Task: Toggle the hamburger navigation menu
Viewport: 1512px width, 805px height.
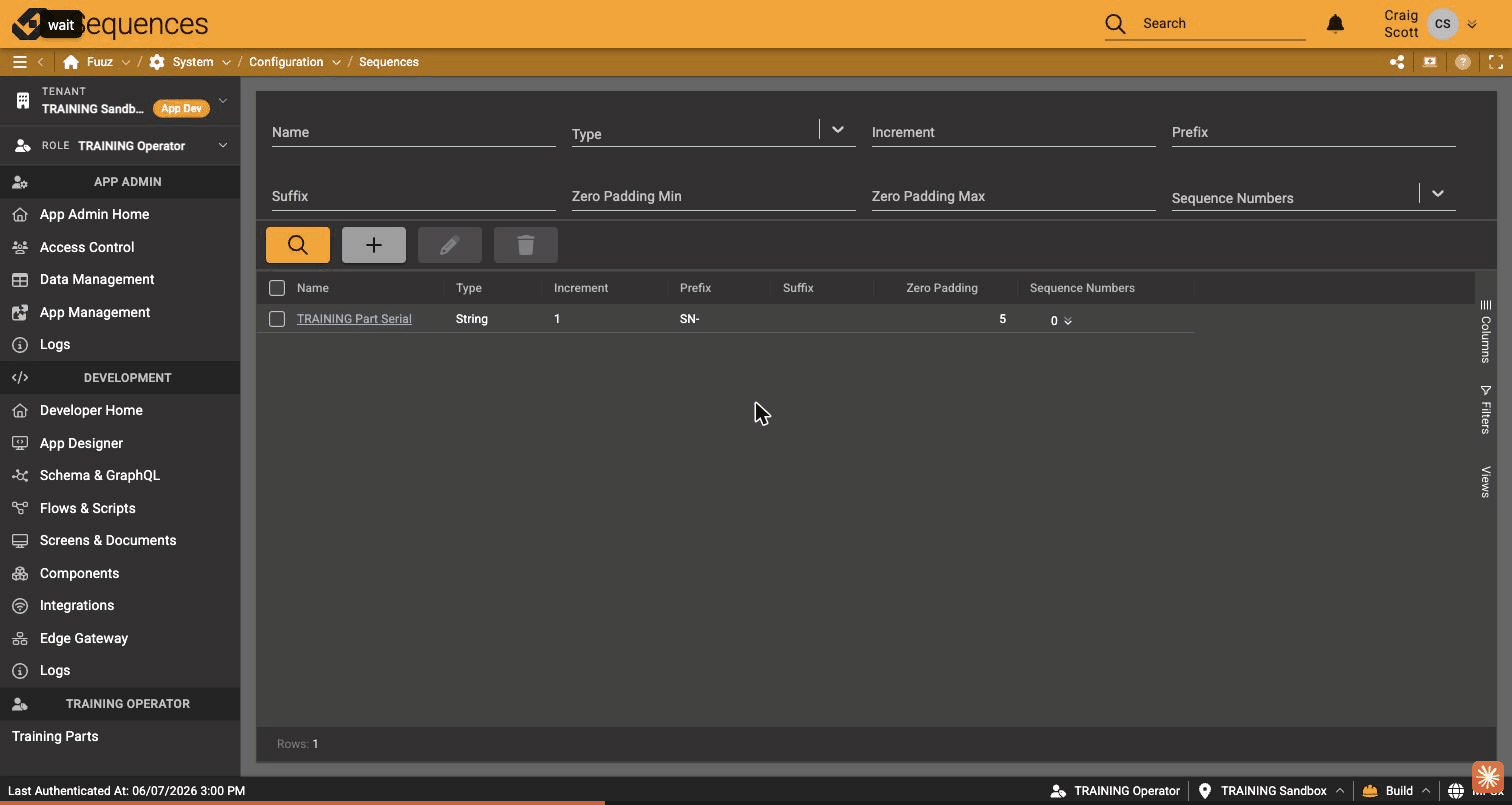Action: (19, 62)
